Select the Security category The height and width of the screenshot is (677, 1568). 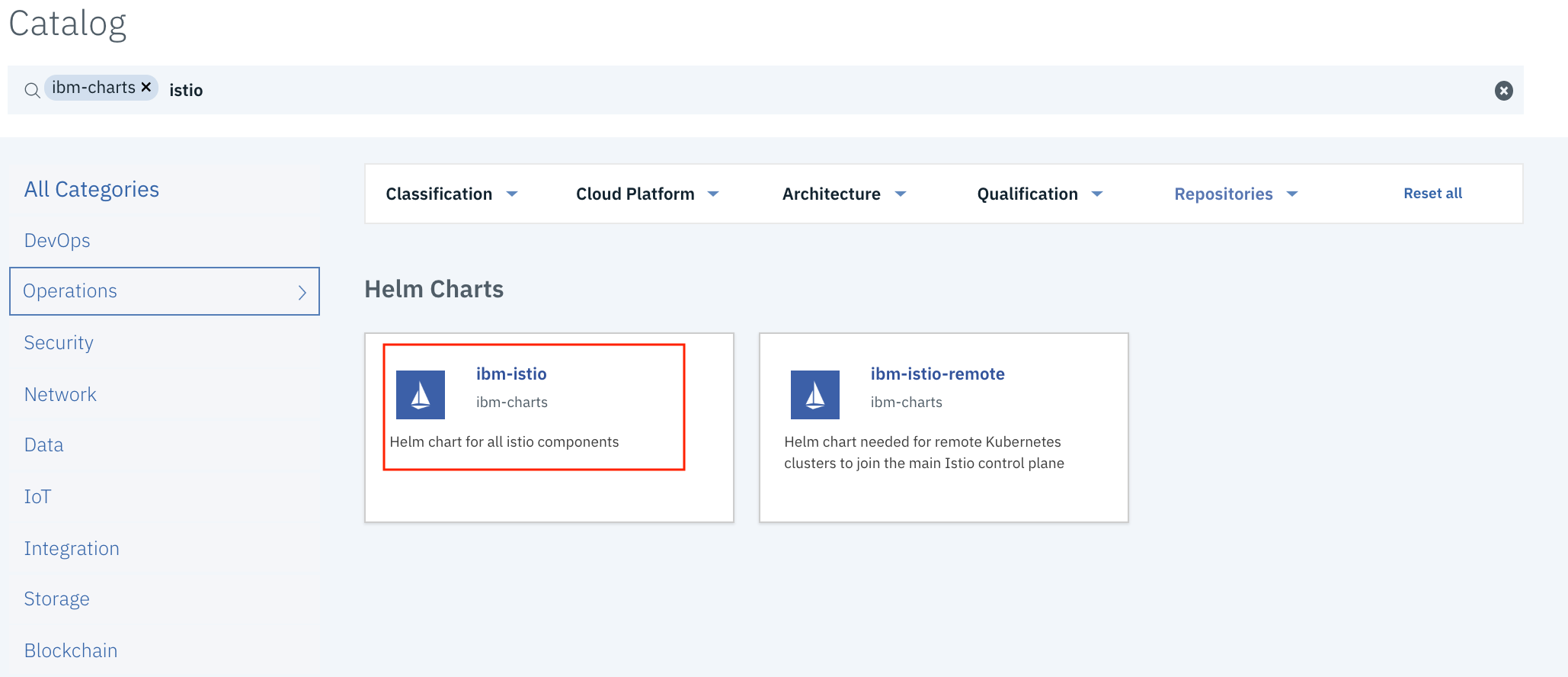tap(59, 343)
